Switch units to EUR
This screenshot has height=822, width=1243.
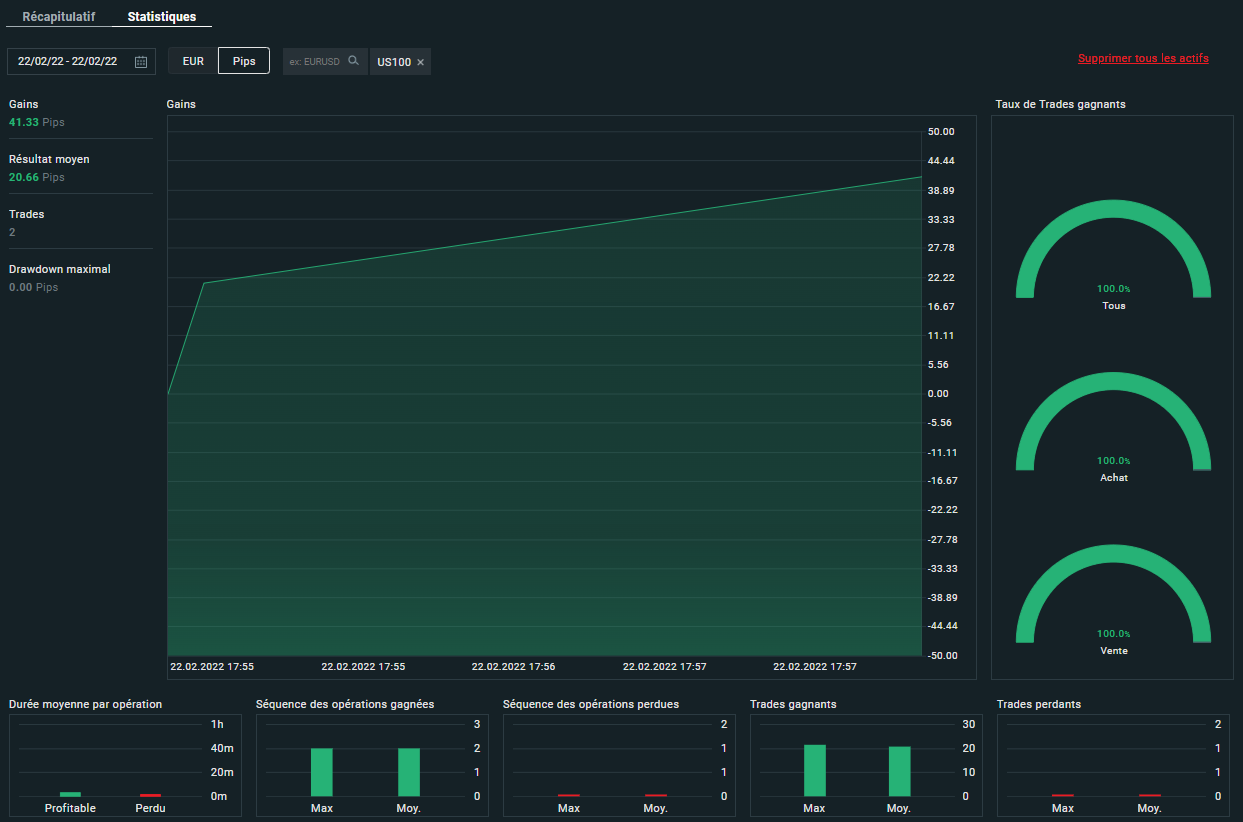point(193,61)
